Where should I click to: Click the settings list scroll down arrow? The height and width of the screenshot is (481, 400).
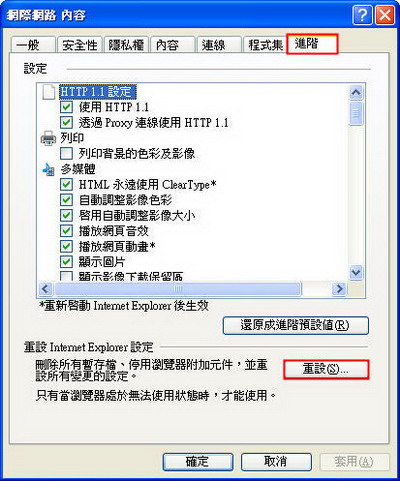356,273
